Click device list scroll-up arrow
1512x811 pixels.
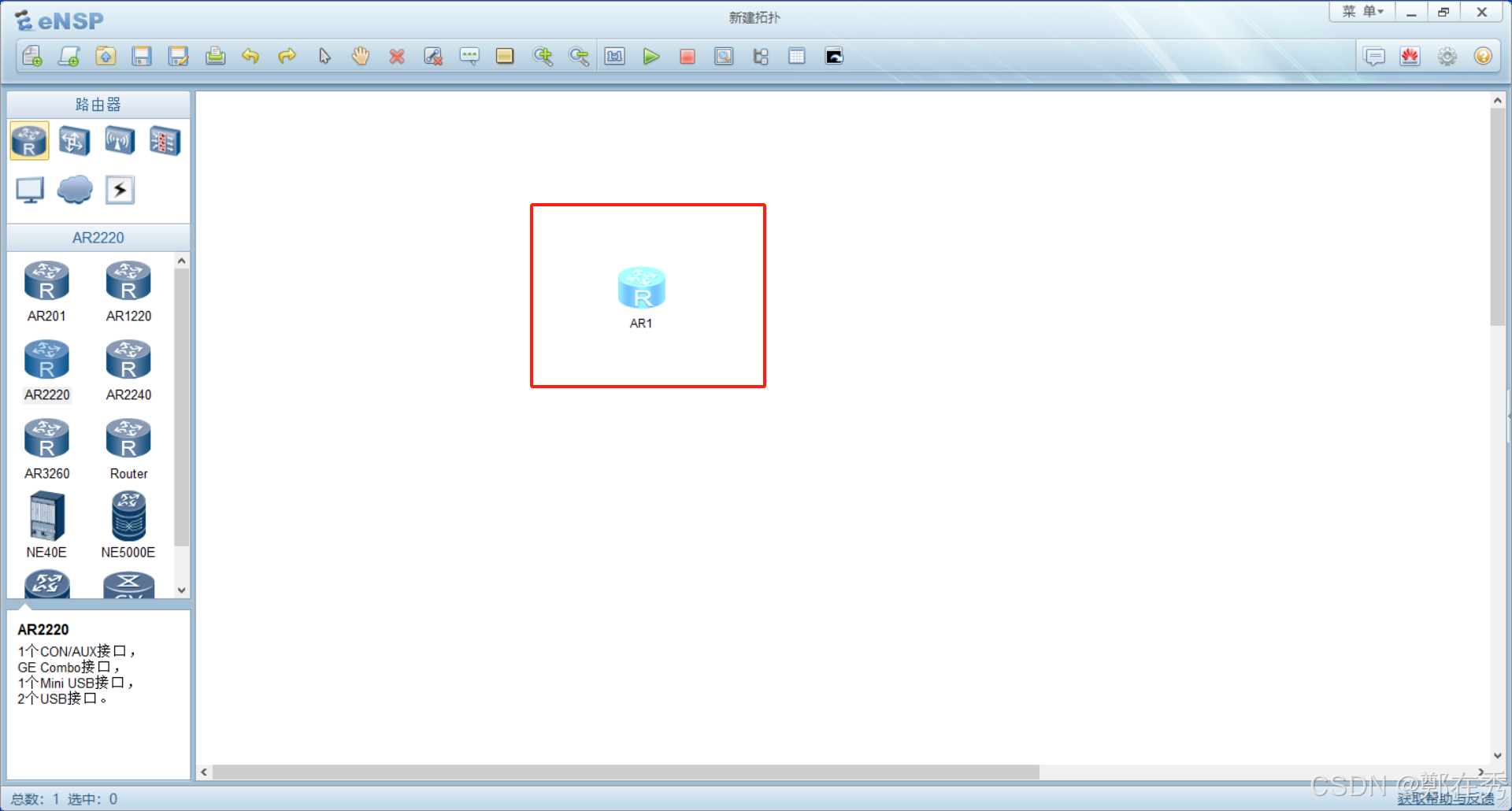tap(182, 261)
